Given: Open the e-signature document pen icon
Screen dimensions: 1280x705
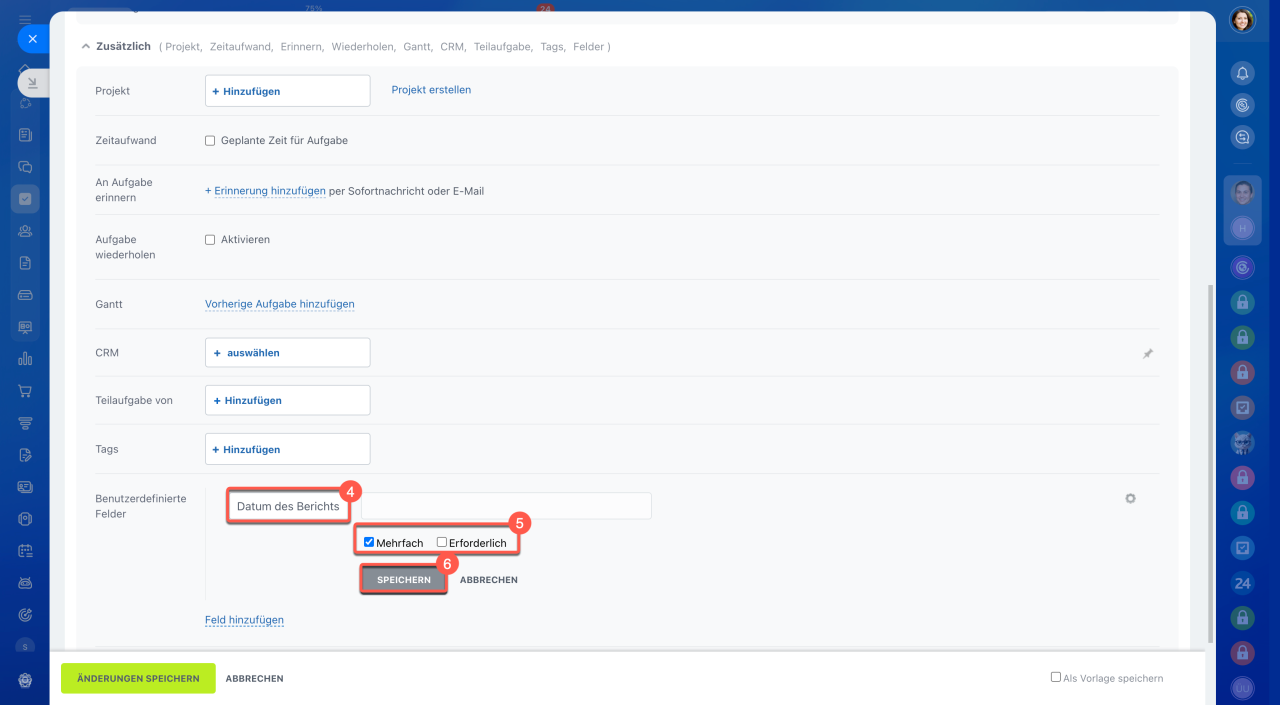Looking at the screenshot, I should (25, 455).
